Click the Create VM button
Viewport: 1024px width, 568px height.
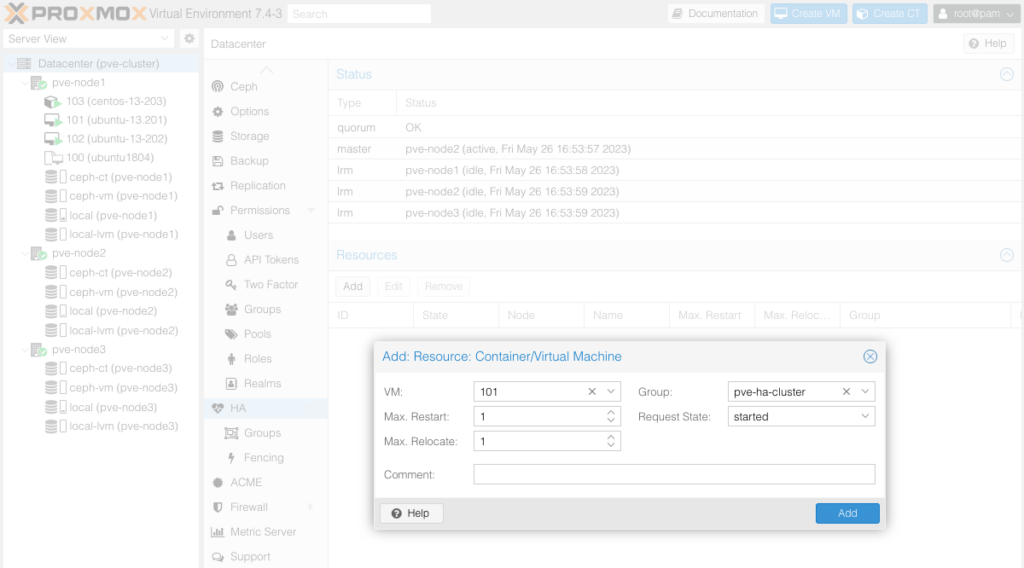[808, 14]
